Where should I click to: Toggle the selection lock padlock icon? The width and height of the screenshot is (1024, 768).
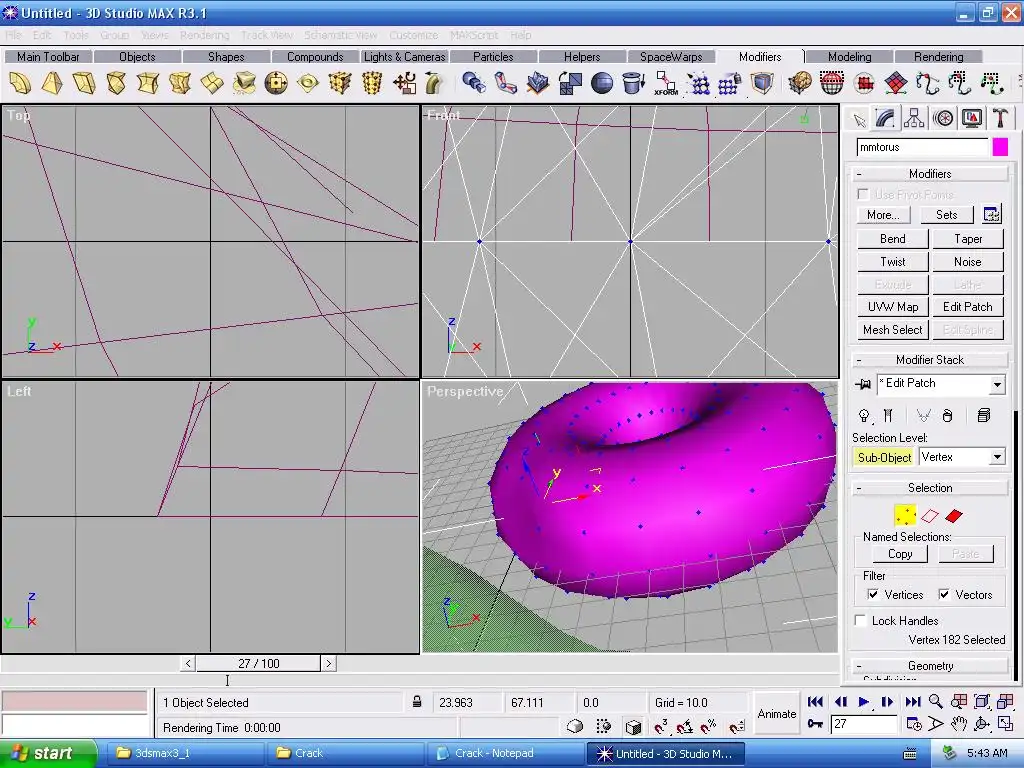coord(417,703)
